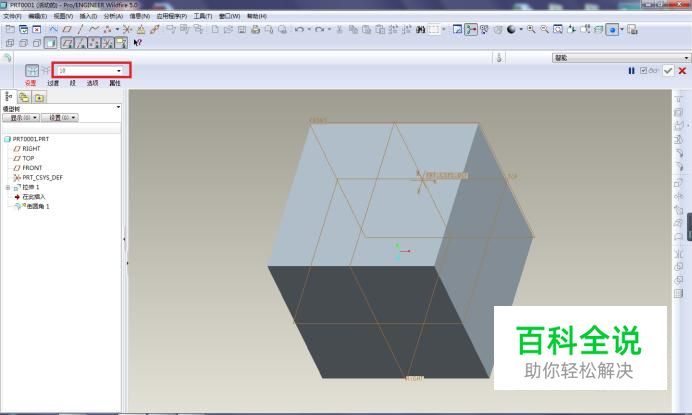Expand the 拉伸 1 feature node
The height and width of the screenshot is (415, 692).
(8, 187)
